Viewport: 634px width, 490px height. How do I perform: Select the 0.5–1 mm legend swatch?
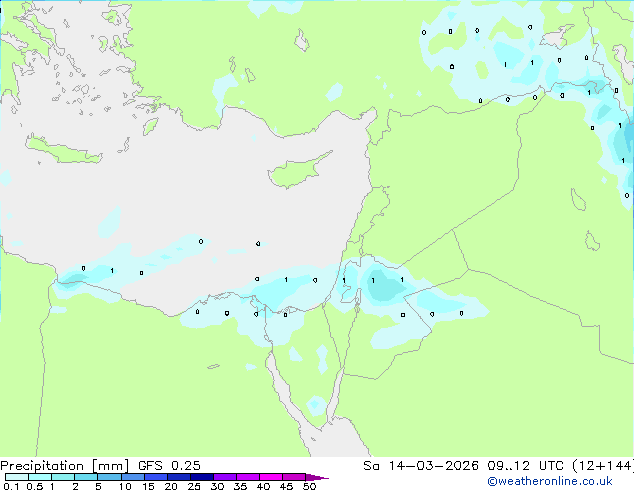(40, 477)
